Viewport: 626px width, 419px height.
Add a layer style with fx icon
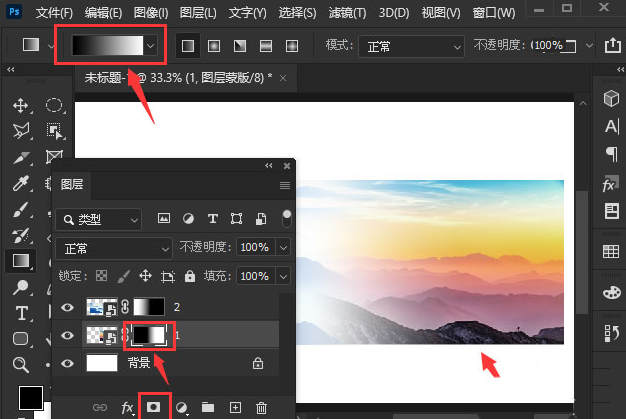128,408
